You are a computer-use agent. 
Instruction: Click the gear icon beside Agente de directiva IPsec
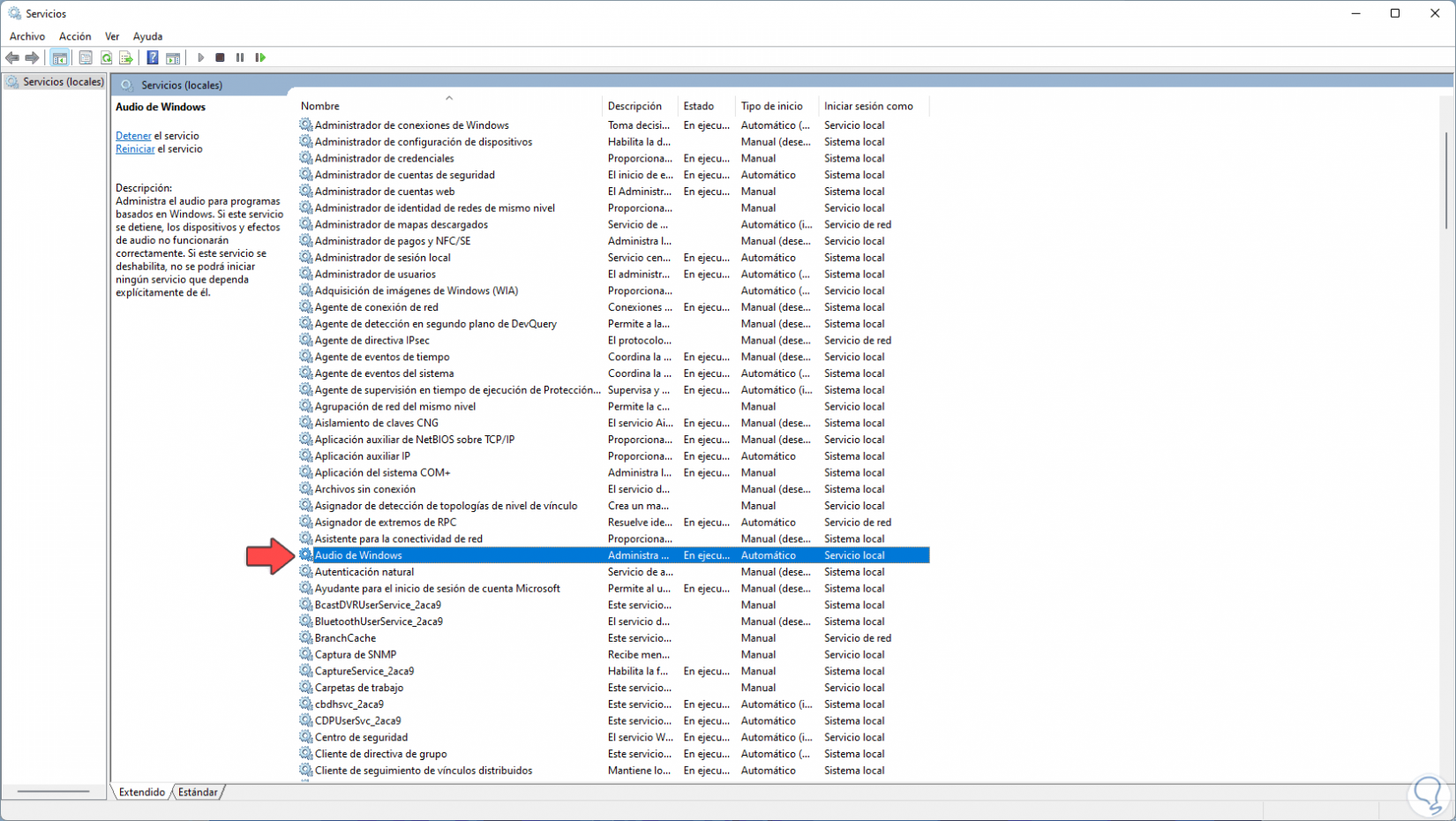coord(306,340)
